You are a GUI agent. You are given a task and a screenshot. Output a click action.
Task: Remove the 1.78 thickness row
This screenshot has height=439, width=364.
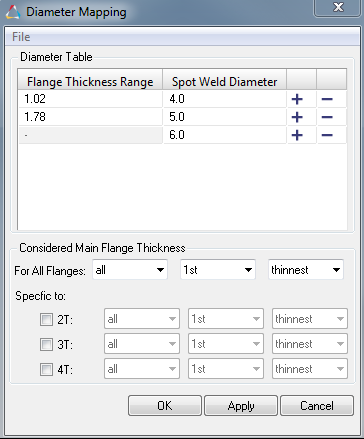coord(327,117)
